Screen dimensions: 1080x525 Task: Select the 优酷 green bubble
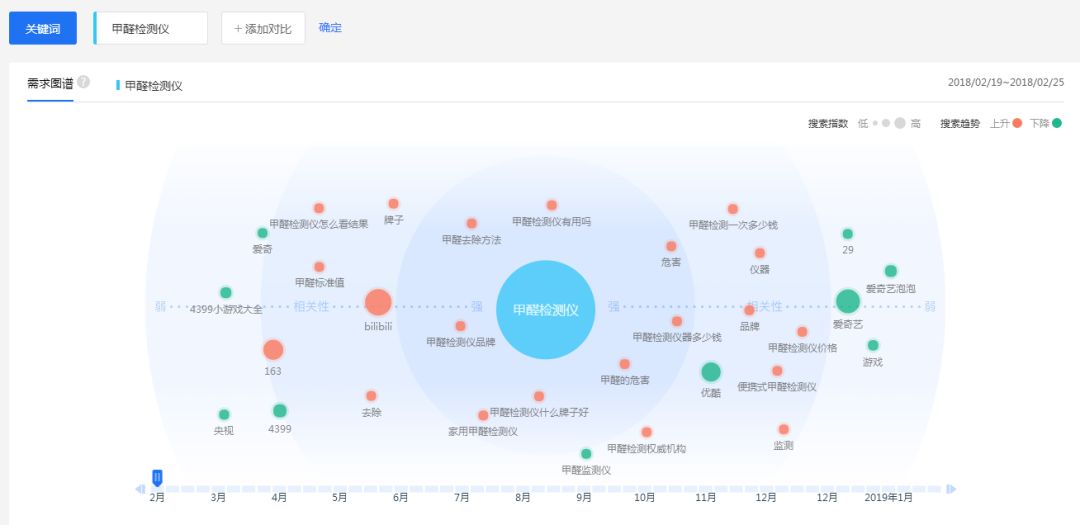711,372
